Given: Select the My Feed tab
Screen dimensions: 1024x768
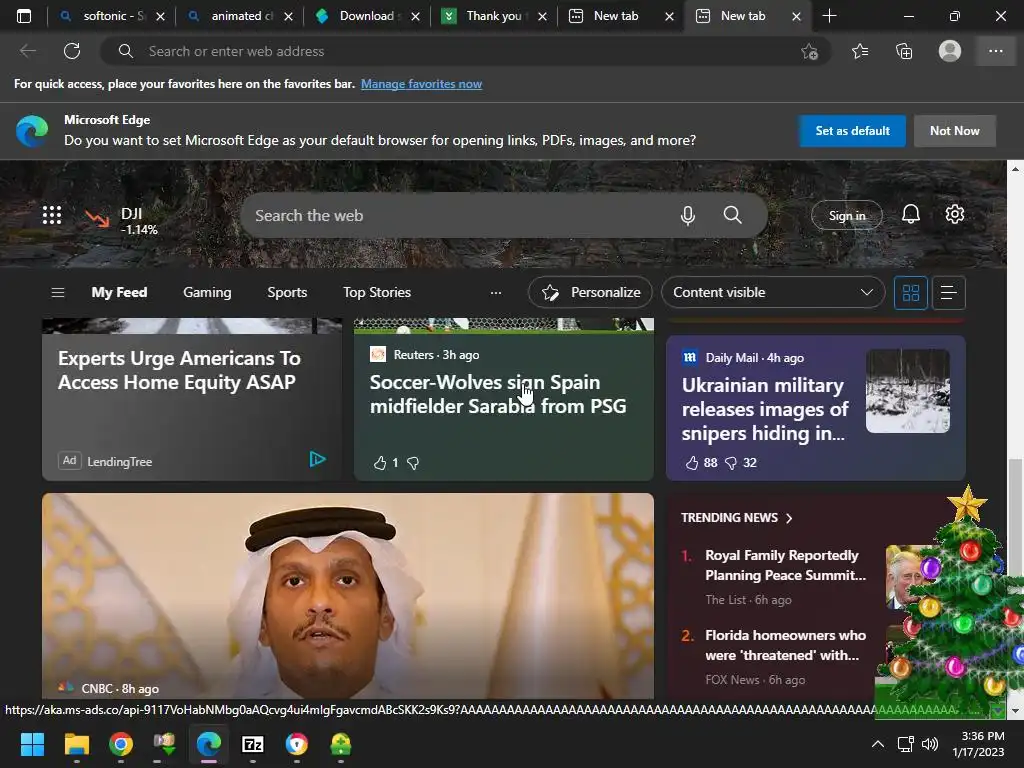Looking at the screenshot, I should 119,293.
